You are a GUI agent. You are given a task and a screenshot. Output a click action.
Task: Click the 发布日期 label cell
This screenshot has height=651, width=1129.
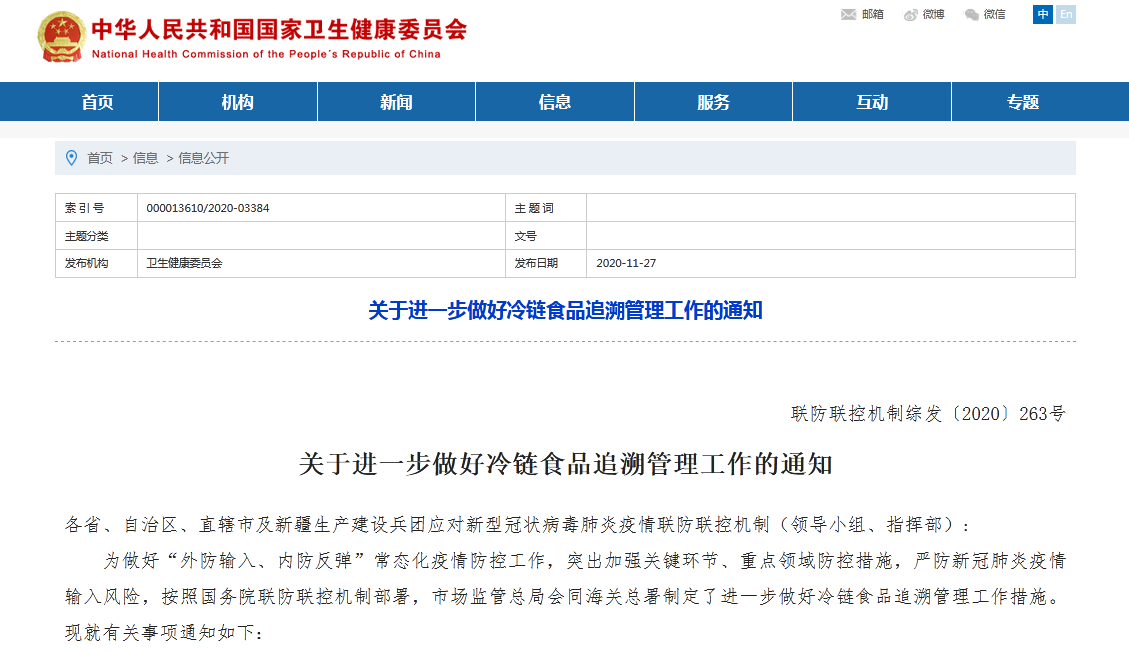point(546,264)
